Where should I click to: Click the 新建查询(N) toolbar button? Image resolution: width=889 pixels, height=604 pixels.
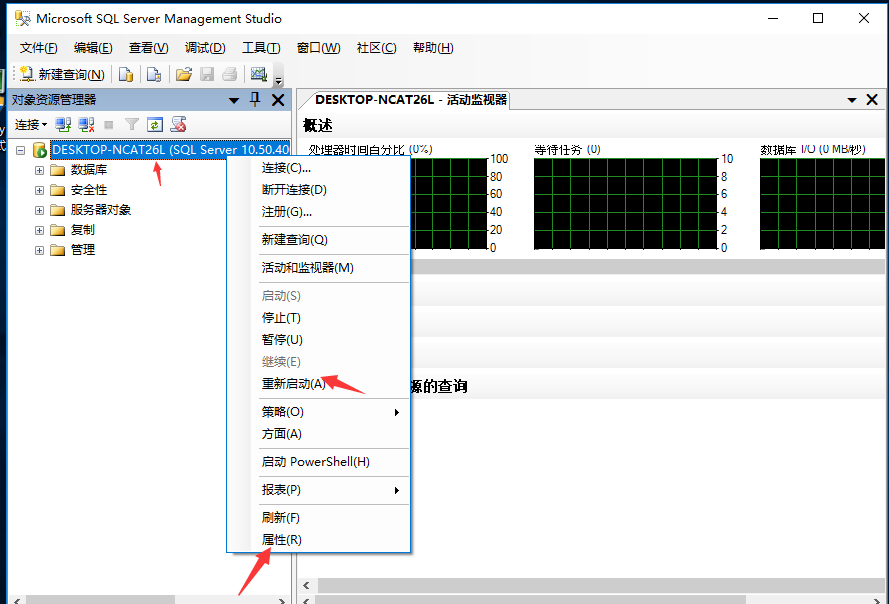(x=62, y=74)
